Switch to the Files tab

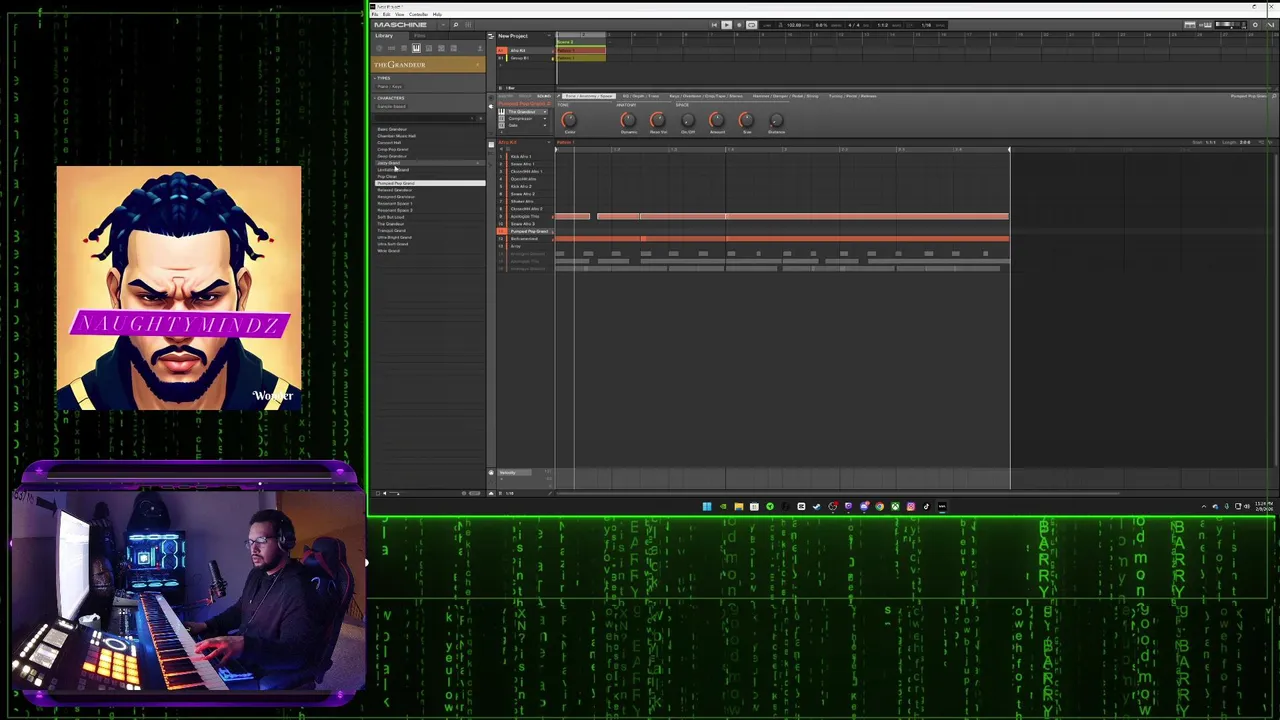point(419,36)
